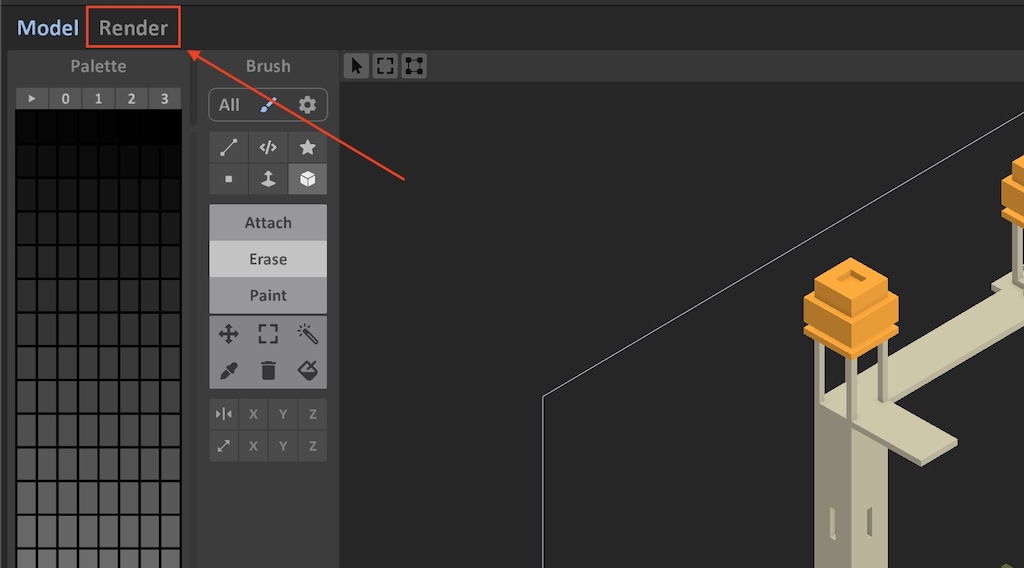Click the mirror mode icon

point(223,414)
